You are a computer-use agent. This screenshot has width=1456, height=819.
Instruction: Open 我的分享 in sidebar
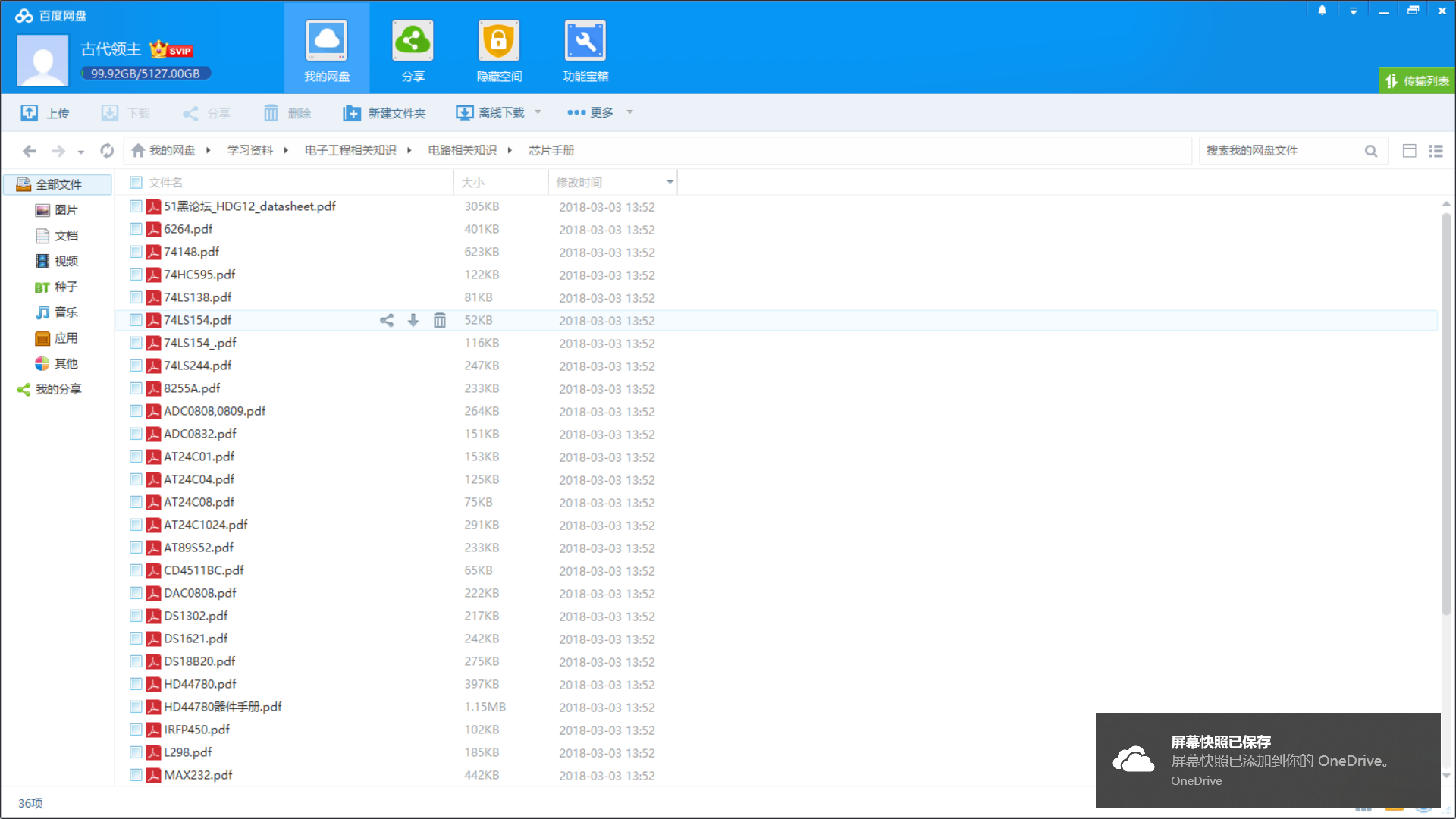tap(49, 389)
